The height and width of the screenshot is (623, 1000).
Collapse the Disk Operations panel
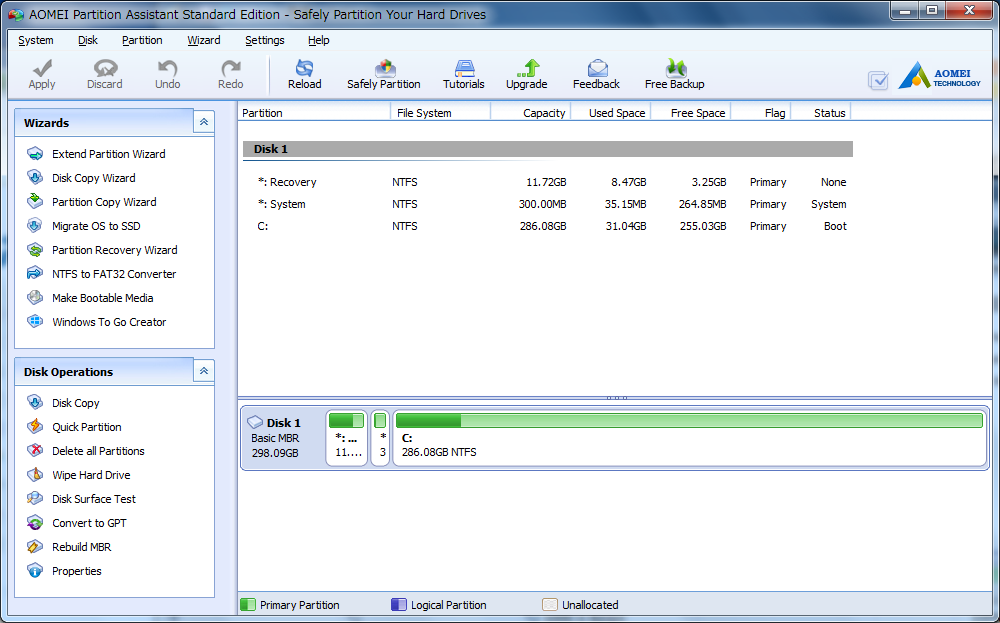[x=203, y=371]
